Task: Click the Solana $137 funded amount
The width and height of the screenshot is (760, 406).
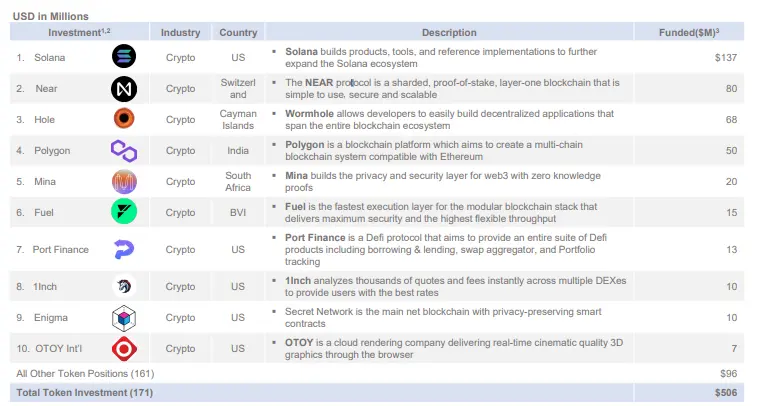Action: (726, 58)
